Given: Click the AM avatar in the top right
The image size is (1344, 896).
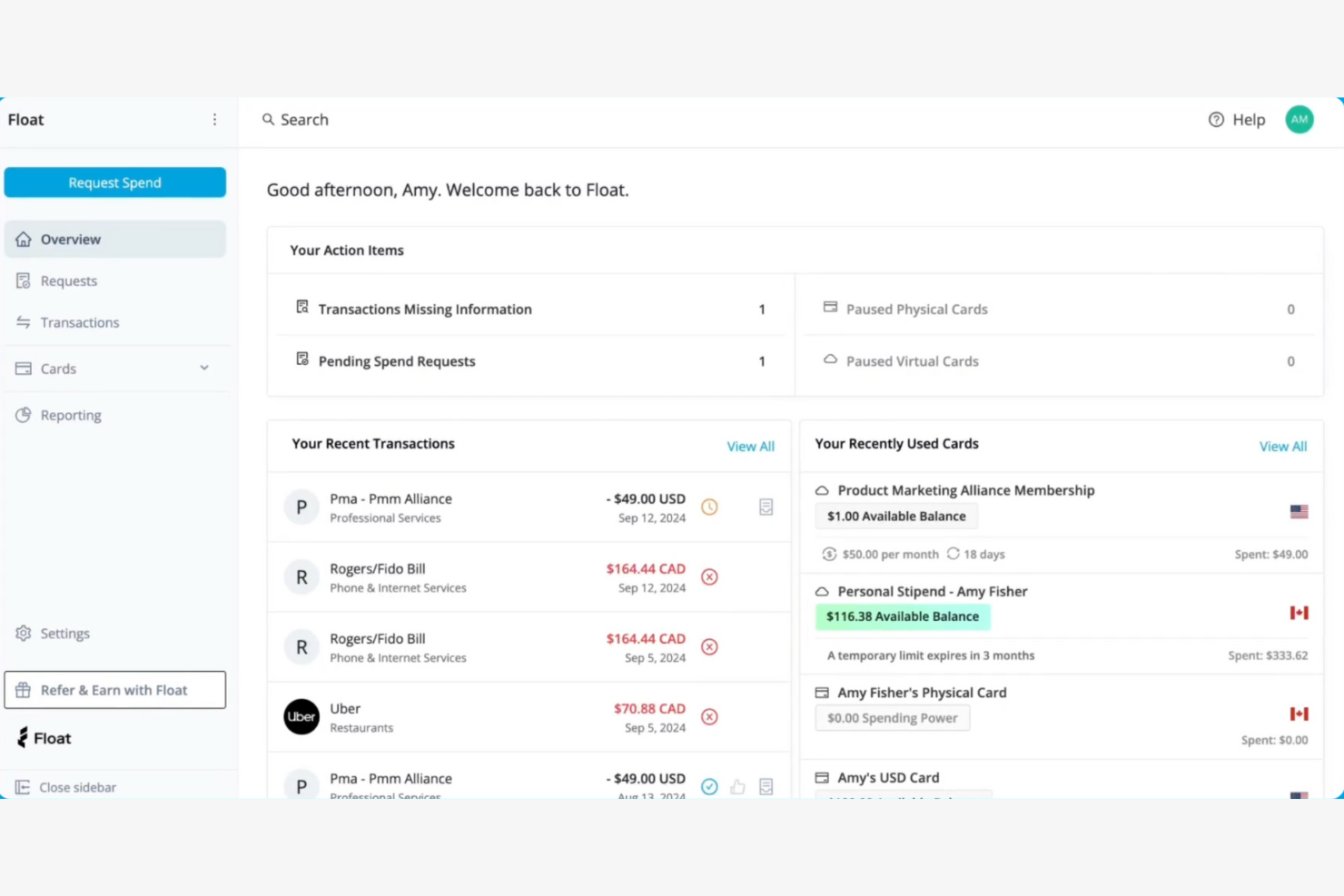Looking at the screenshot, I should [1300, 119].
